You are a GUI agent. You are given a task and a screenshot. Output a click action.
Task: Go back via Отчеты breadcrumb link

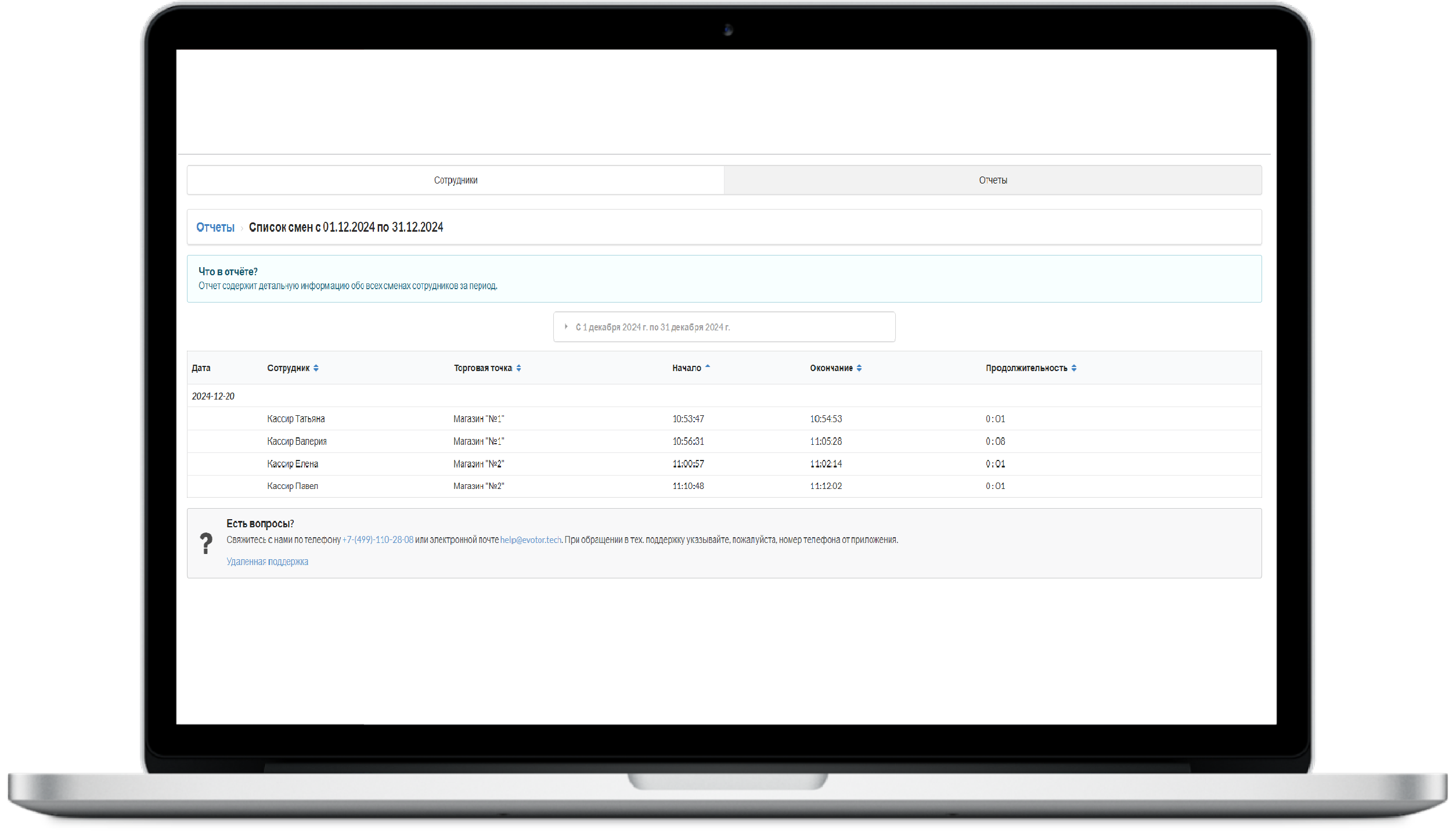215,228
